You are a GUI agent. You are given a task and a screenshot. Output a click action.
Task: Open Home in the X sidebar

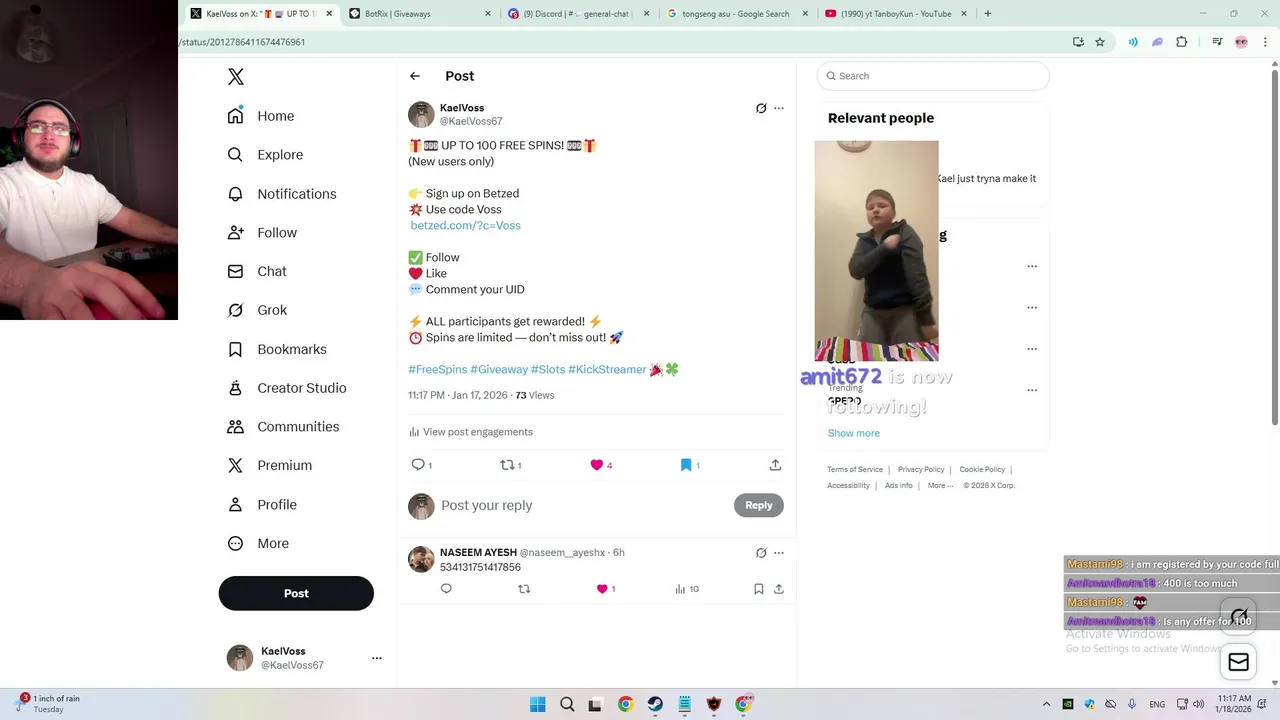[x=261, y=116]
